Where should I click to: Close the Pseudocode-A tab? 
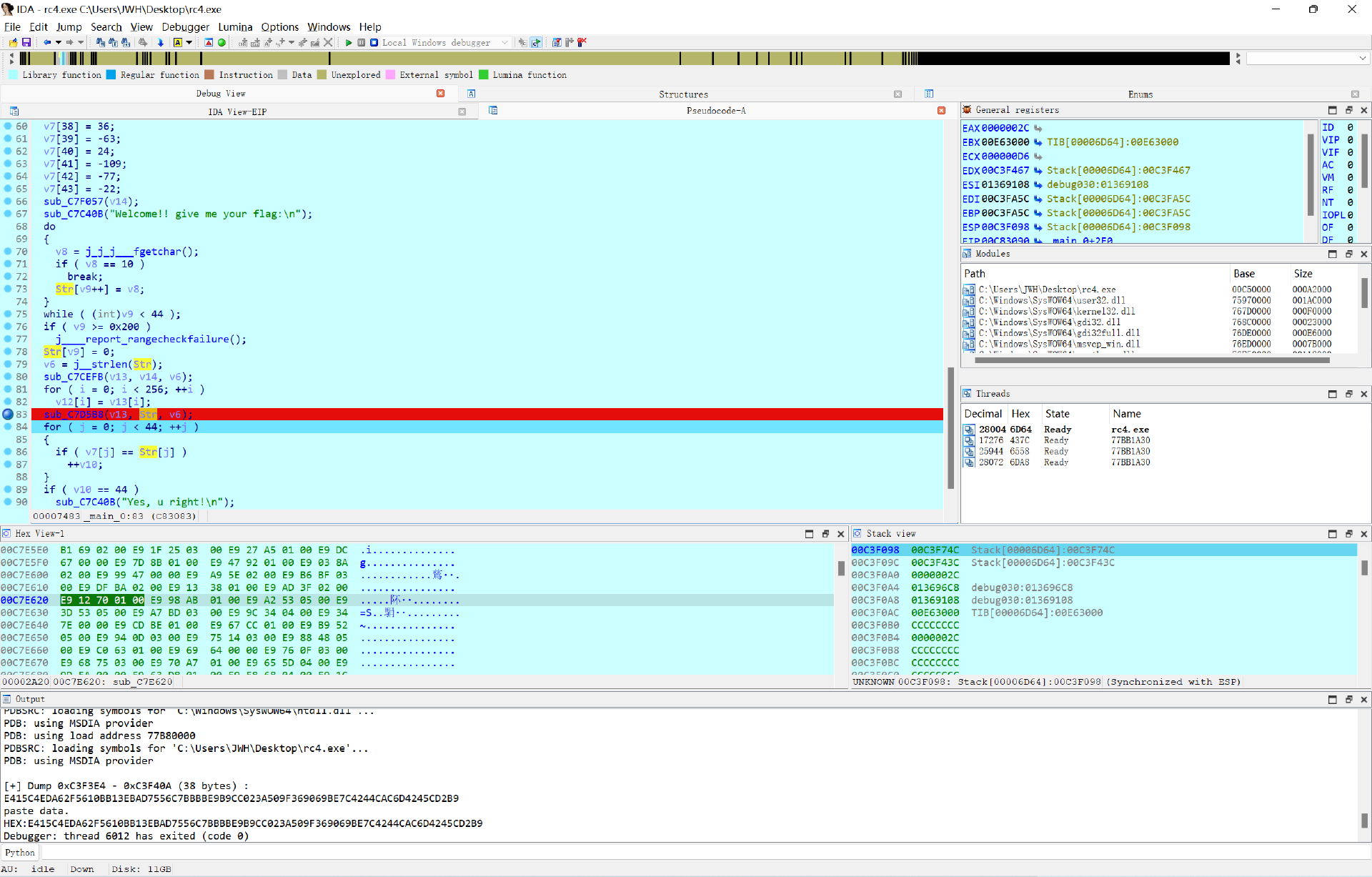pos(941,111)
